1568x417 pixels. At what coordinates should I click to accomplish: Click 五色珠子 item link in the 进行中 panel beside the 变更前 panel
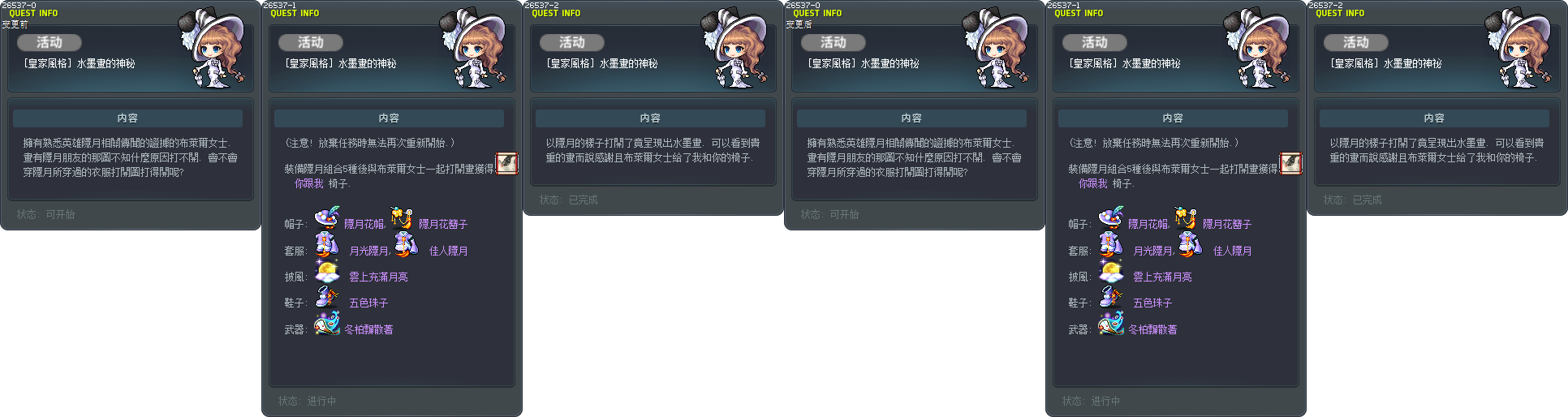[368, 303]
